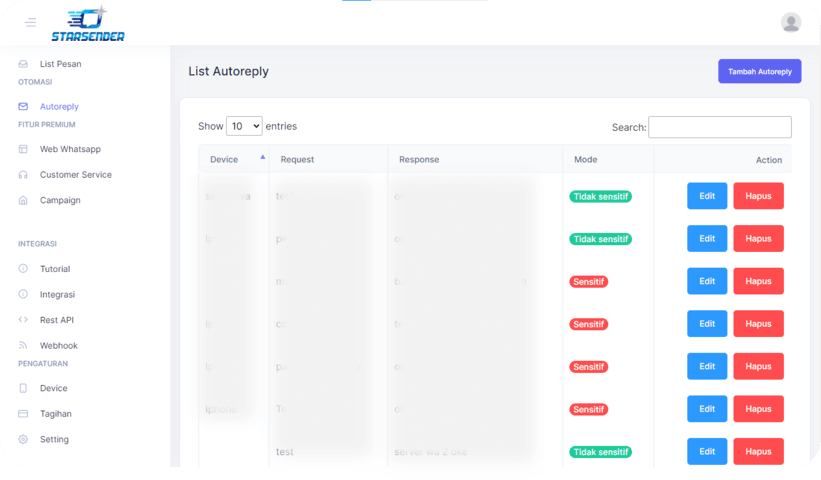The height and width of the screenshot is (480, 821).
Task: Open Device management entry
Action: pos(53,388)
